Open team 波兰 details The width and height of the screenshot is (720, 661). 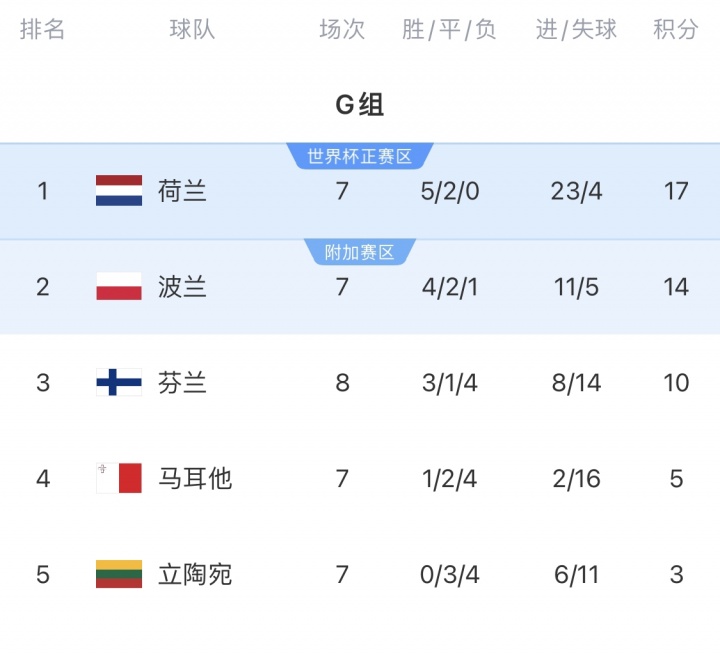[x=182, y=287]
